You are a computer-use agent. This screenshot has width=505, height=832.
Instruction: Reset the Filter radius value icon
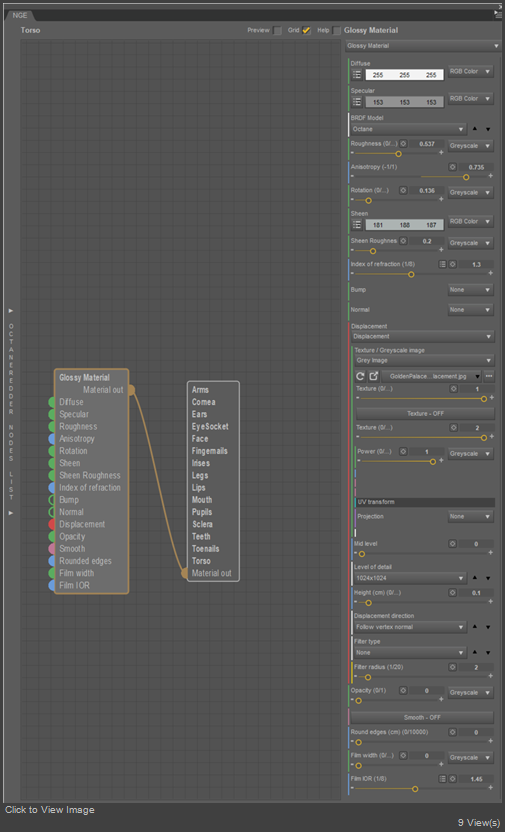click(x=452, y=667)
